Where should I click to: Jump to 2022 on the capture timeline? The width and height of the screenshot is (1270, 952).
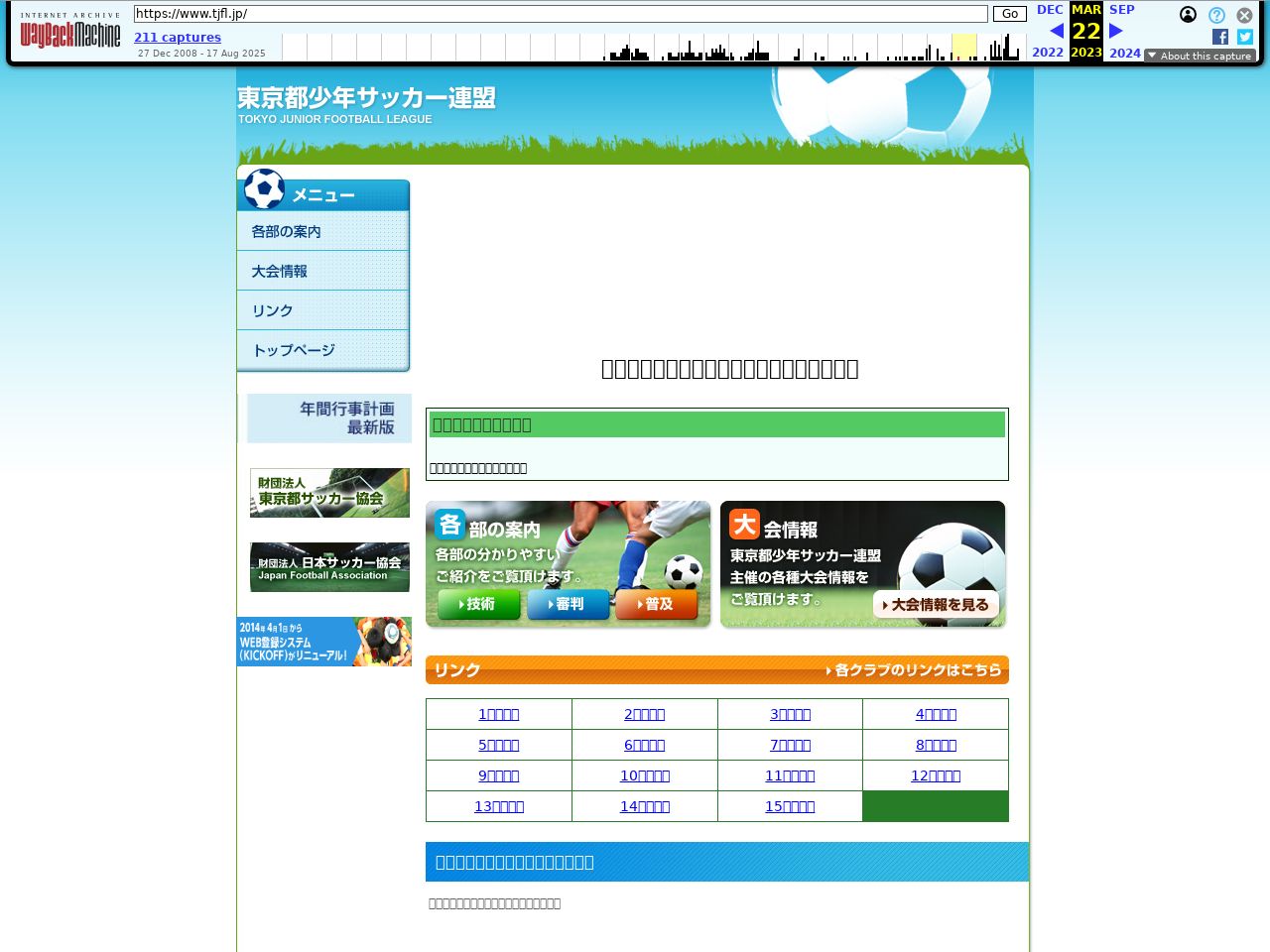1048,53
